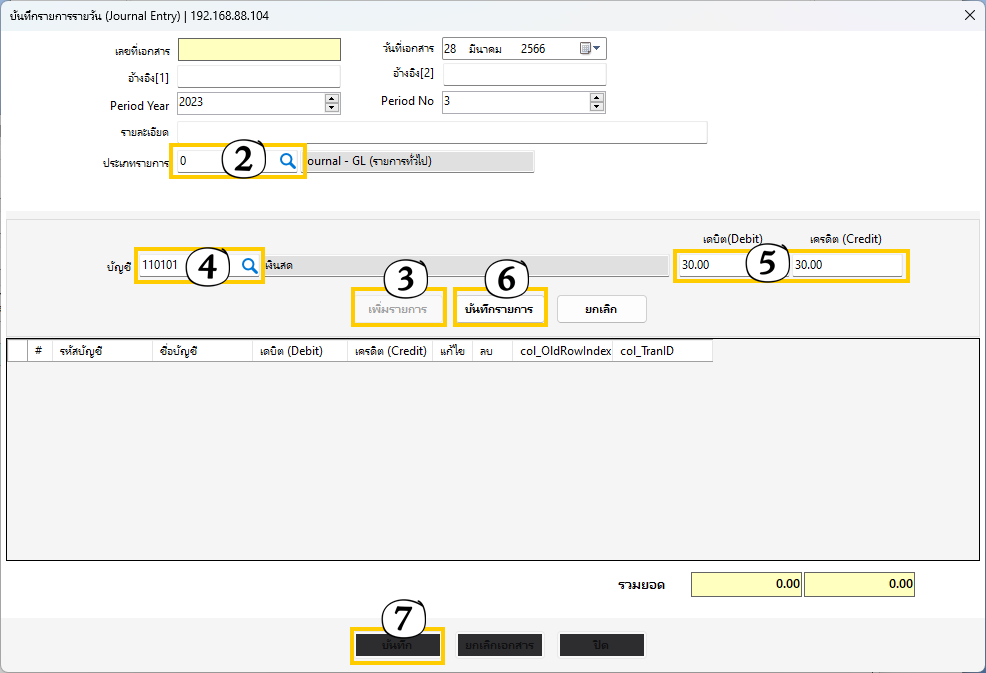Click the ยกเลิกเอกสาร button at the bottom
This screenshot has height=673, width=986.
point(499,646)
